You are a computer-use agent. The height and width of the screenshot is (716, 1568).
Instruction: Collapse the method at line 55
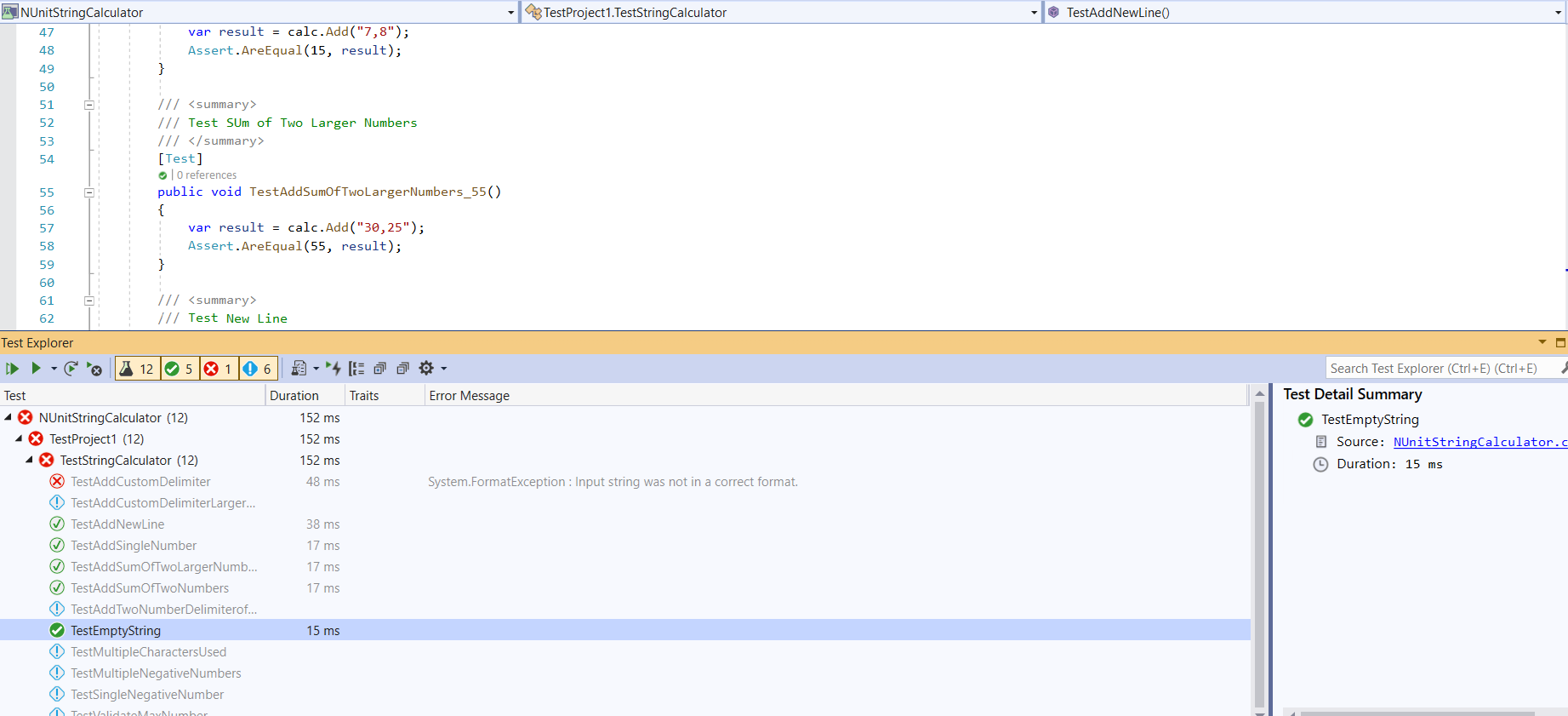coord(88,192)
